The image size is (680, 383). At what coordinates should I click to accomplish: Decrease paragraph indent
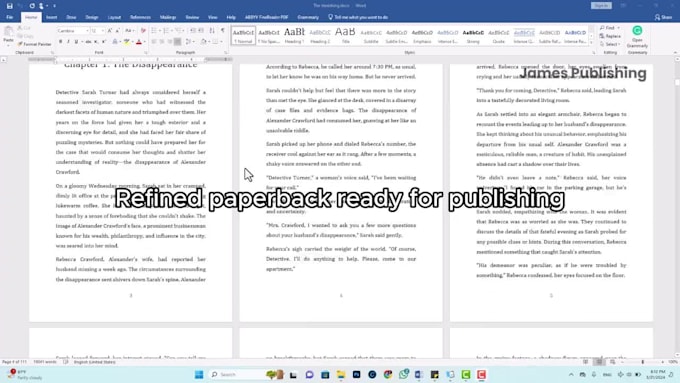pyautogui.click(x=193, y=31)
